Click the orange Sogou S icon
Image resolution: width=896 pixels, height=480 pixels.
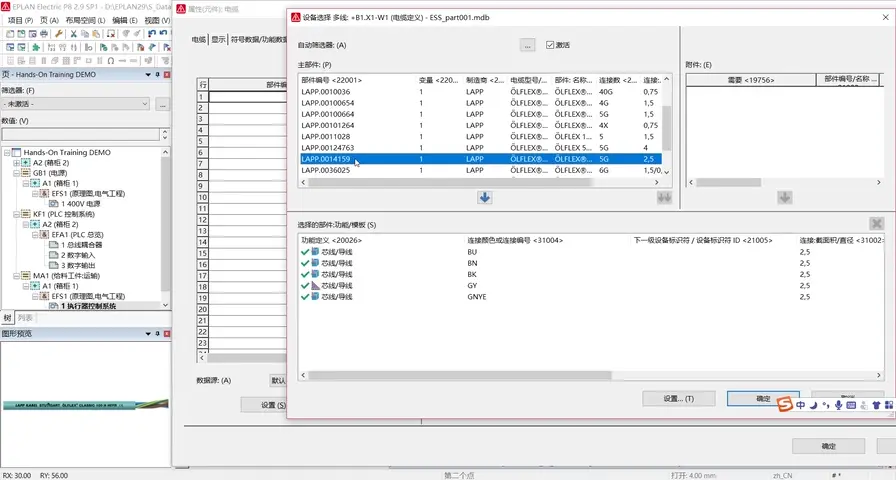(x=785, y=405)
